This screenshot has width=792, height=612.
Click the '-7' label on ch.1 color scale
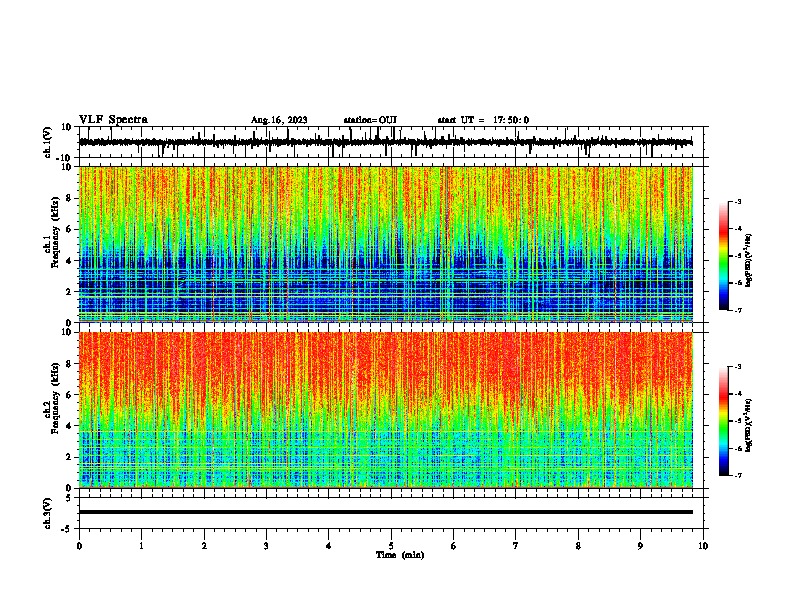click(x=737, y=310)
